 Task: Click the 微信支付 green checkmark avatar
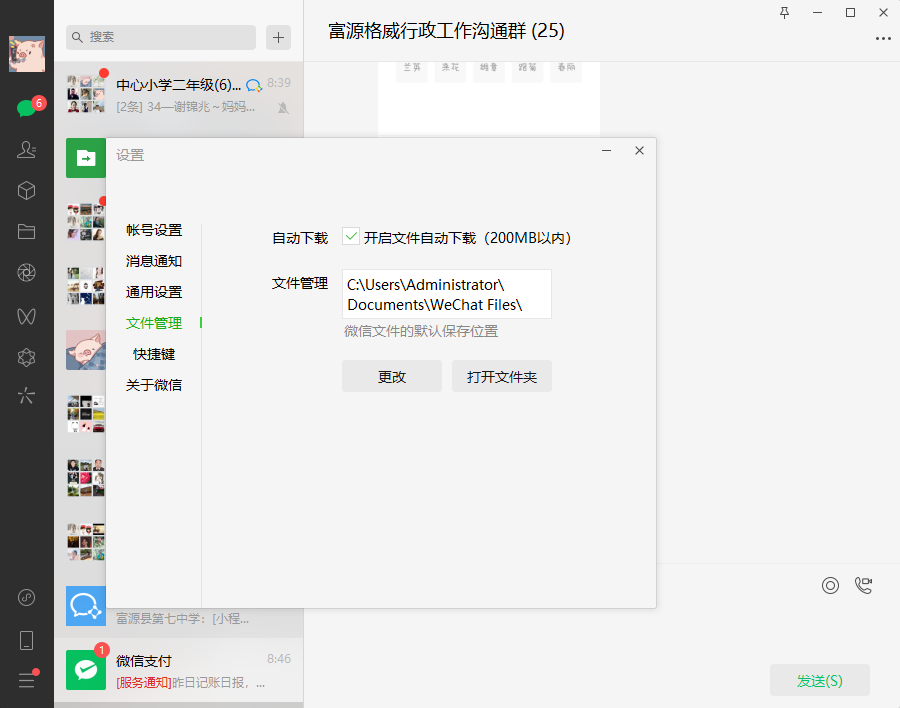[86, 670]
